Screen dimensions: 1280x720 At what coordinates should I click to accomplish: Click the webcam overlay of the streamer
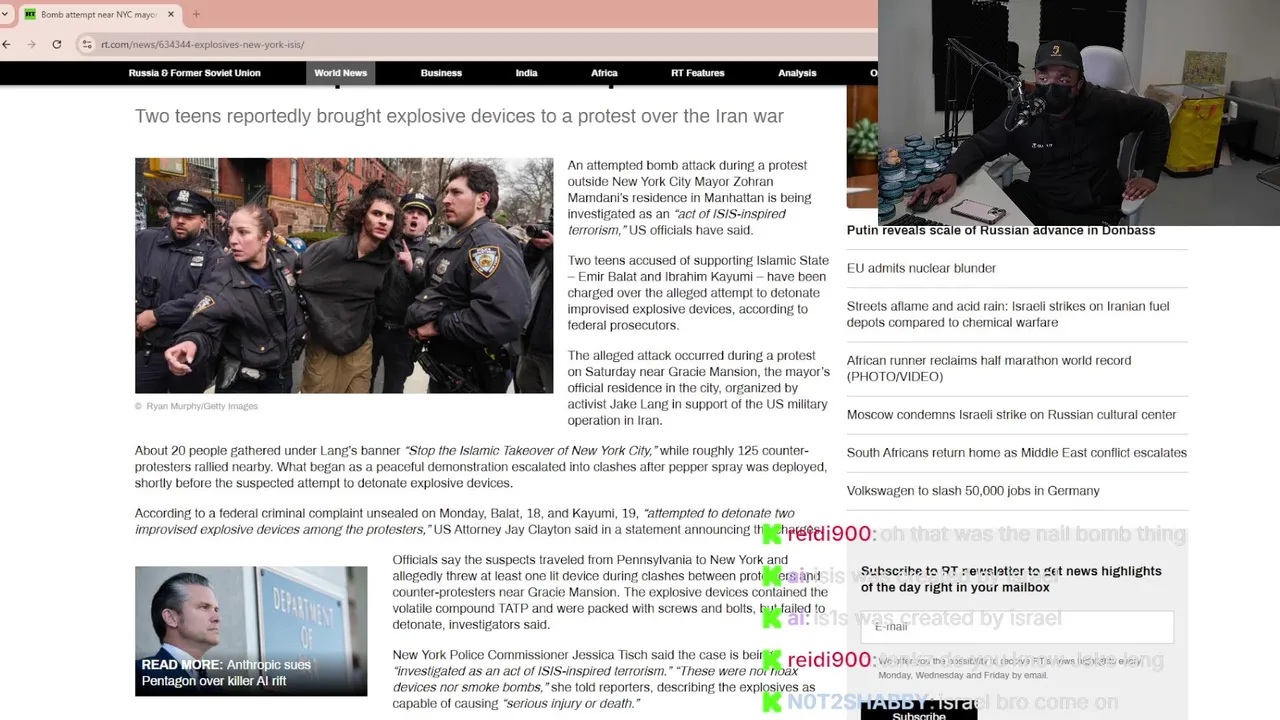[x=1079, y=113]
